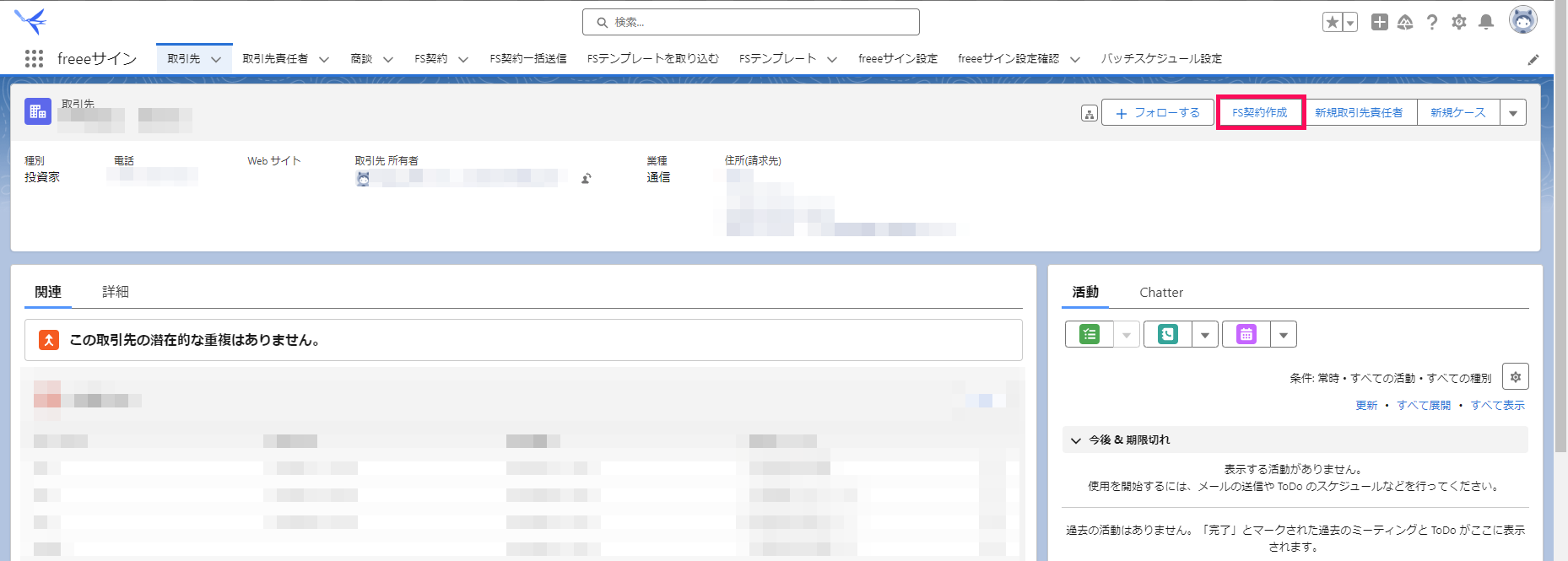Click the フォローする button

click(1158, 113)
